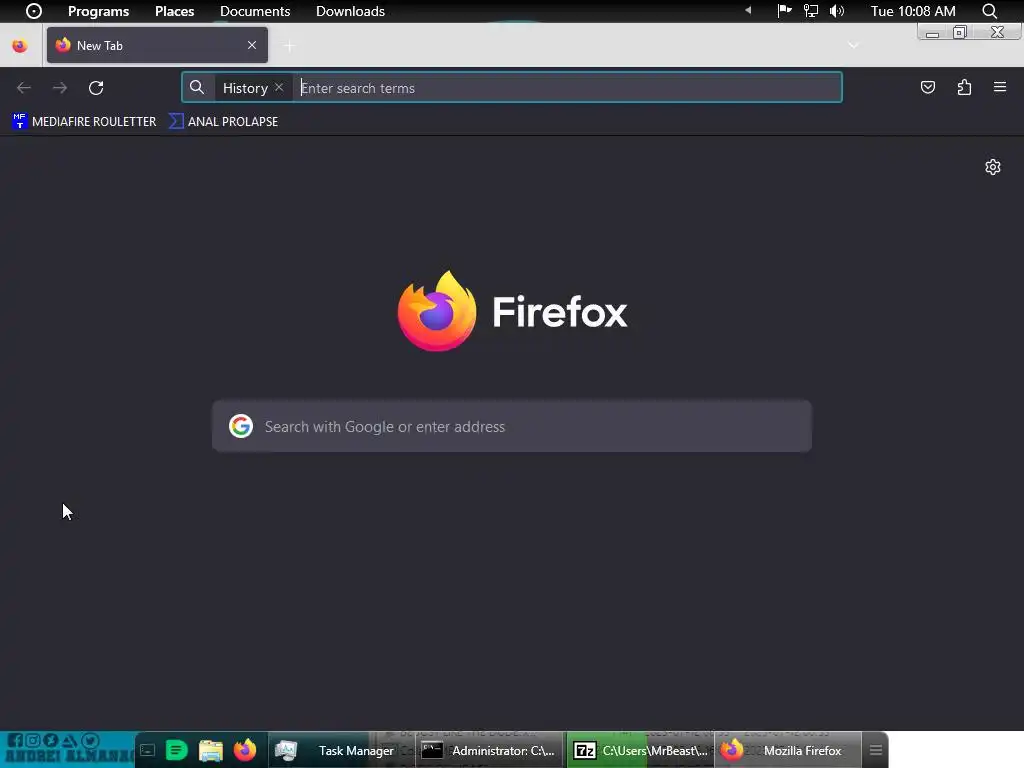The width and height of the screenshot is (1024, 768).
Task: Click the Tue 10:08 AM clock
Action: [x=912, y=11]
